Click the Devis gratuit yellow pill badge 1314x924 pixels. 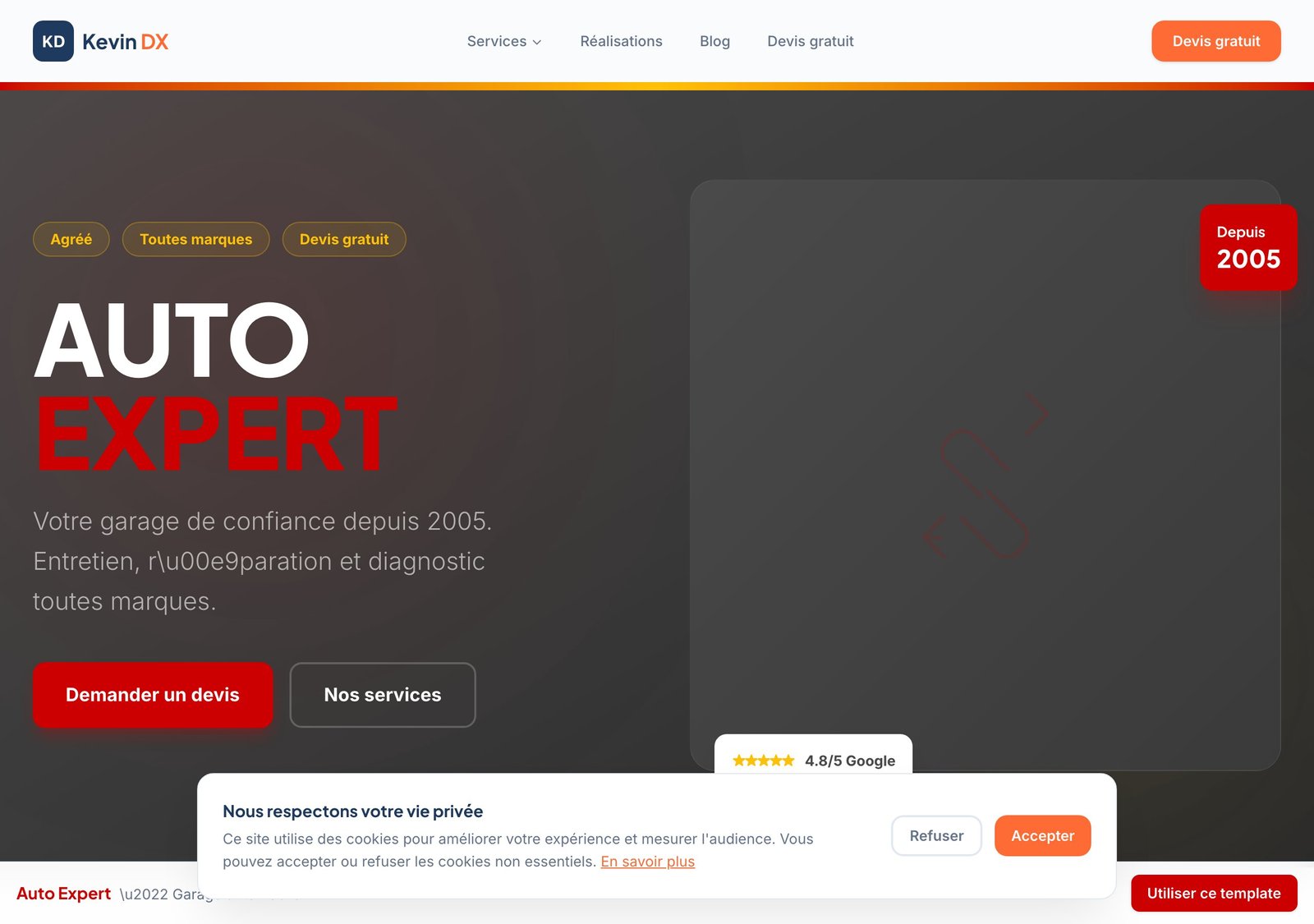(x=344, y=239)
